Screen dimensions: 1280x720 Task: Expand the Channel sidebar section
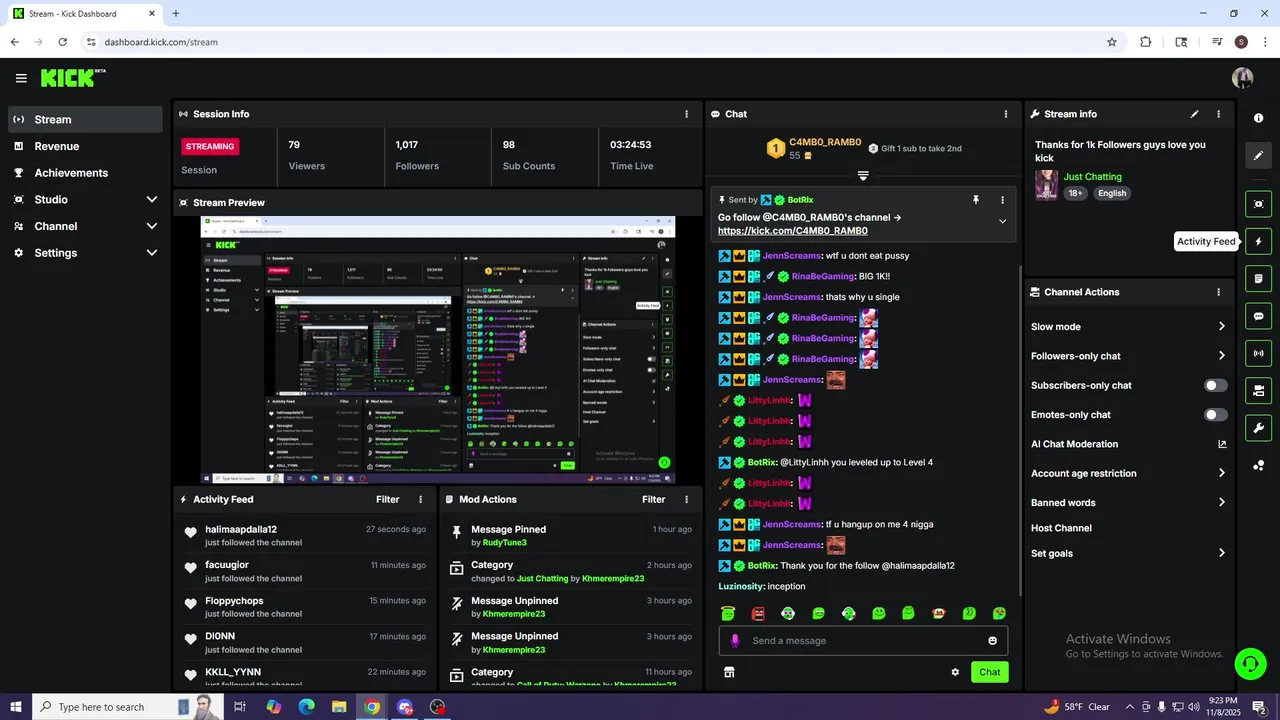click(x=152, y=226)
